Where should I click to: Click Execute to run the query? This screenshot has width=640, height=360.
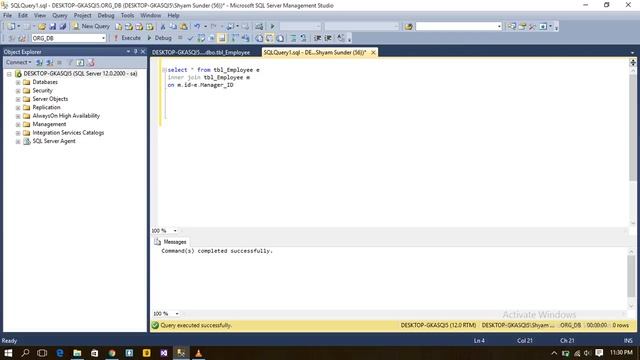tap(127, 38)
